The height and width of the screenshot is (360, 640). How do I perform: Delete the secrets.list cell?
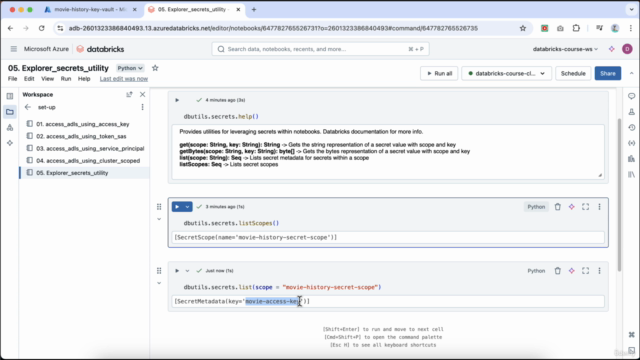coord(558,271)
